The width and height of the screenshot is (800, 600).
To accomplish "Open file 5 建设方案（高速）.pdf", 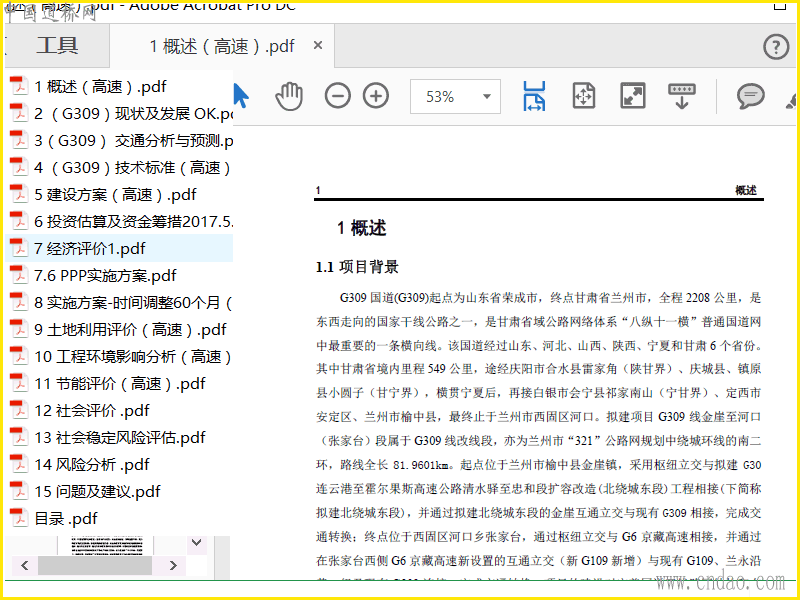I will [115, 195].
